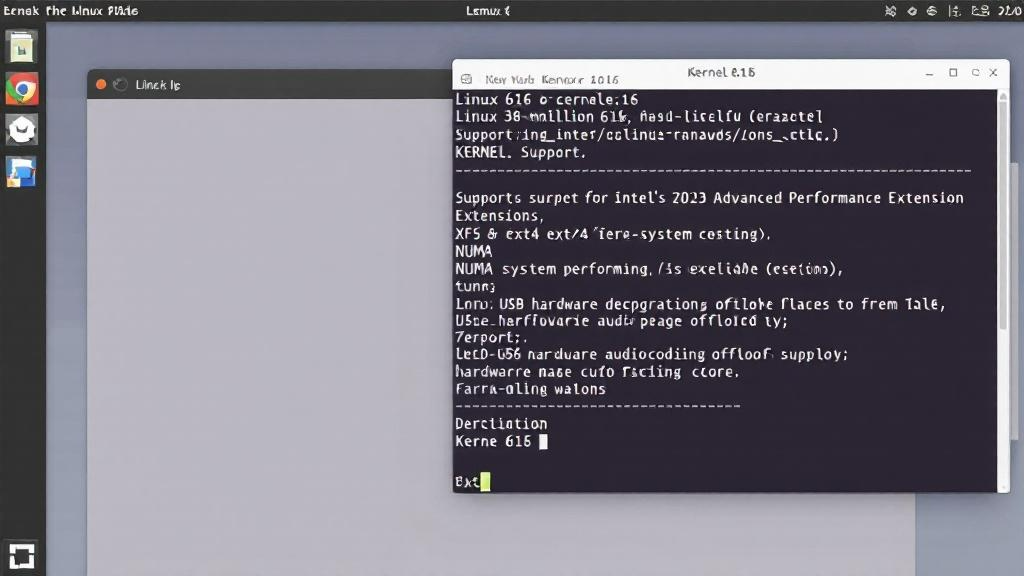This screenshot has width=1024, height=576.
Task: Open the Activities label at top left
Action: 71,10
